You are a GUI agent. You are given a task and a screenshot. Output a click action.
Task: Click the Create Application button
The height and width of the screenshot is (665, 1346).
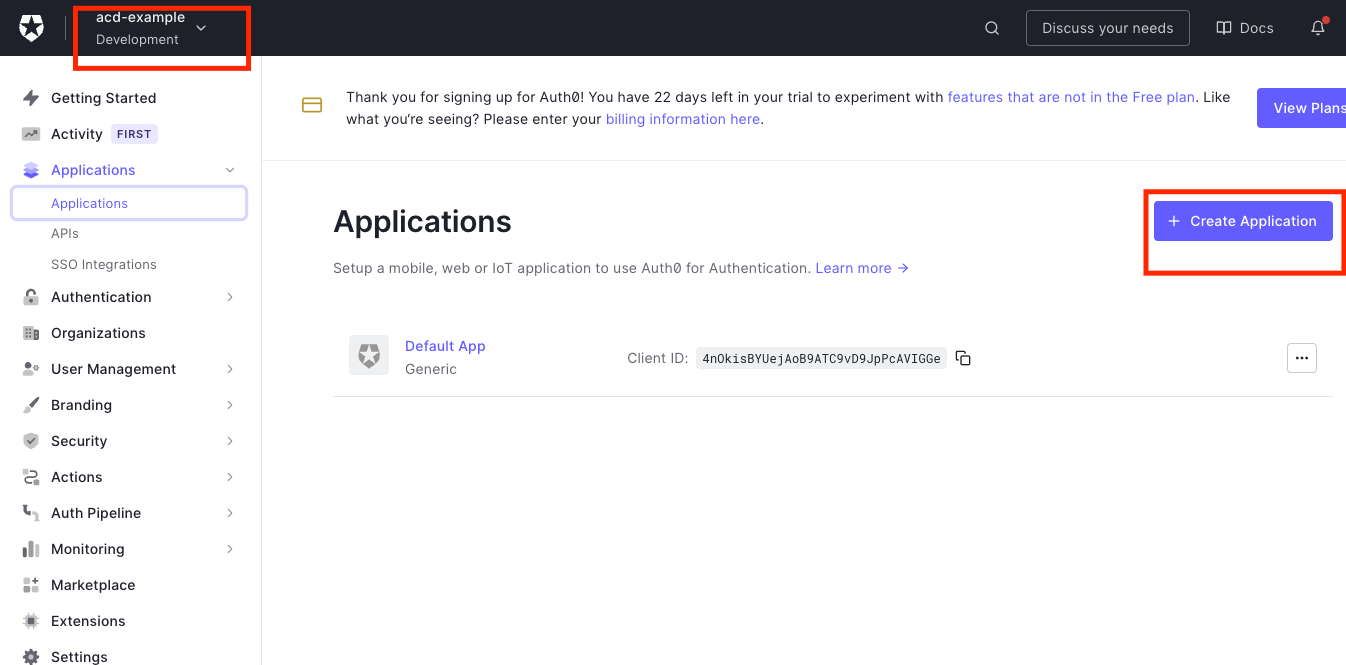point(1243,221)
